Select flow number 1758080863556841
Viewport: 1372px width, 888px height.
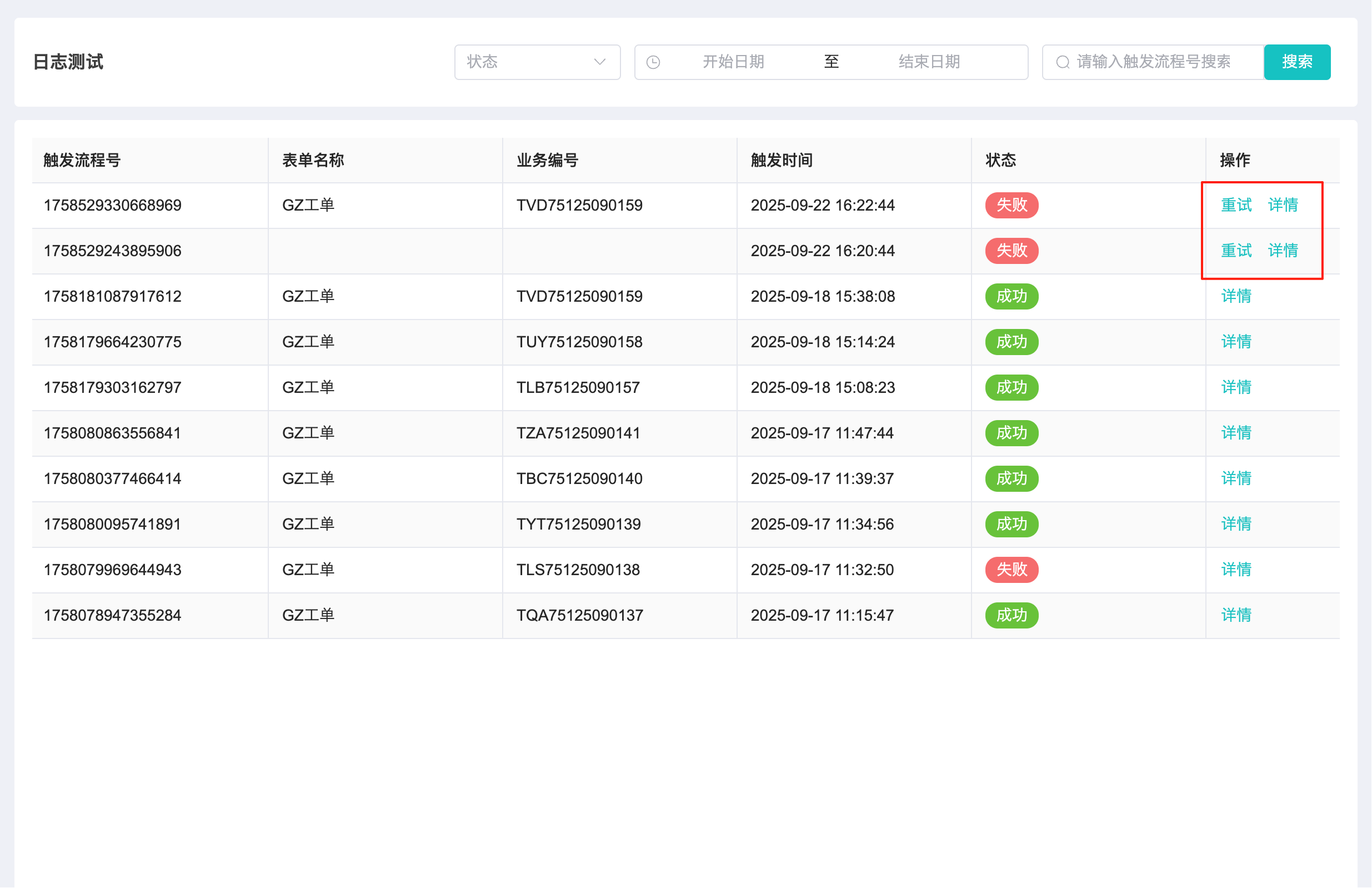pyautogui.click(x=112, y=433)
